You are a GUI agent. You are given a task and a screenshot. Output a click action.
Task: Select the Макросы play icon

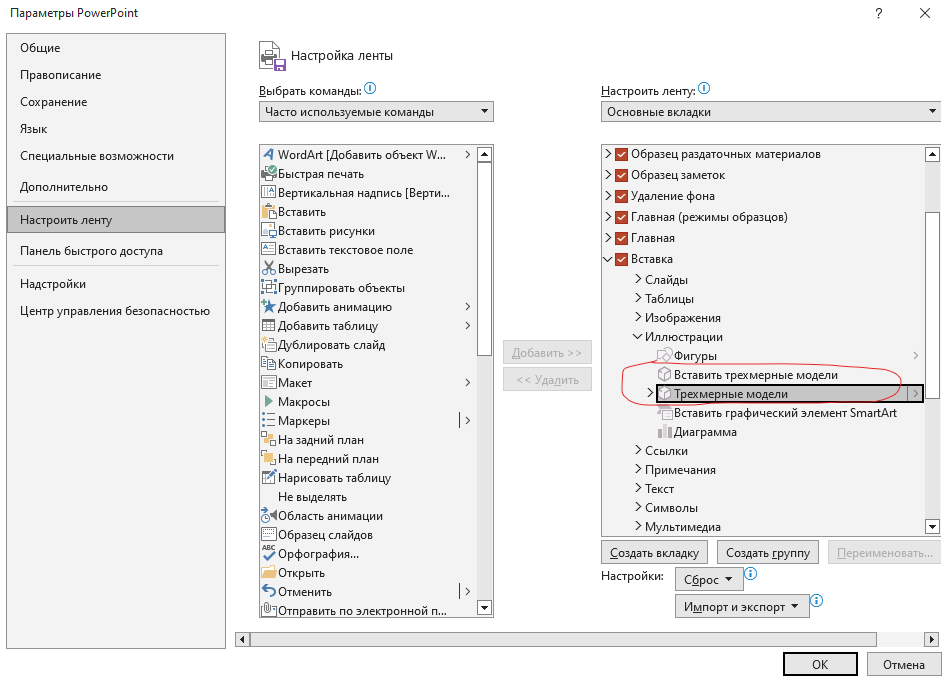tap(268, 401)
